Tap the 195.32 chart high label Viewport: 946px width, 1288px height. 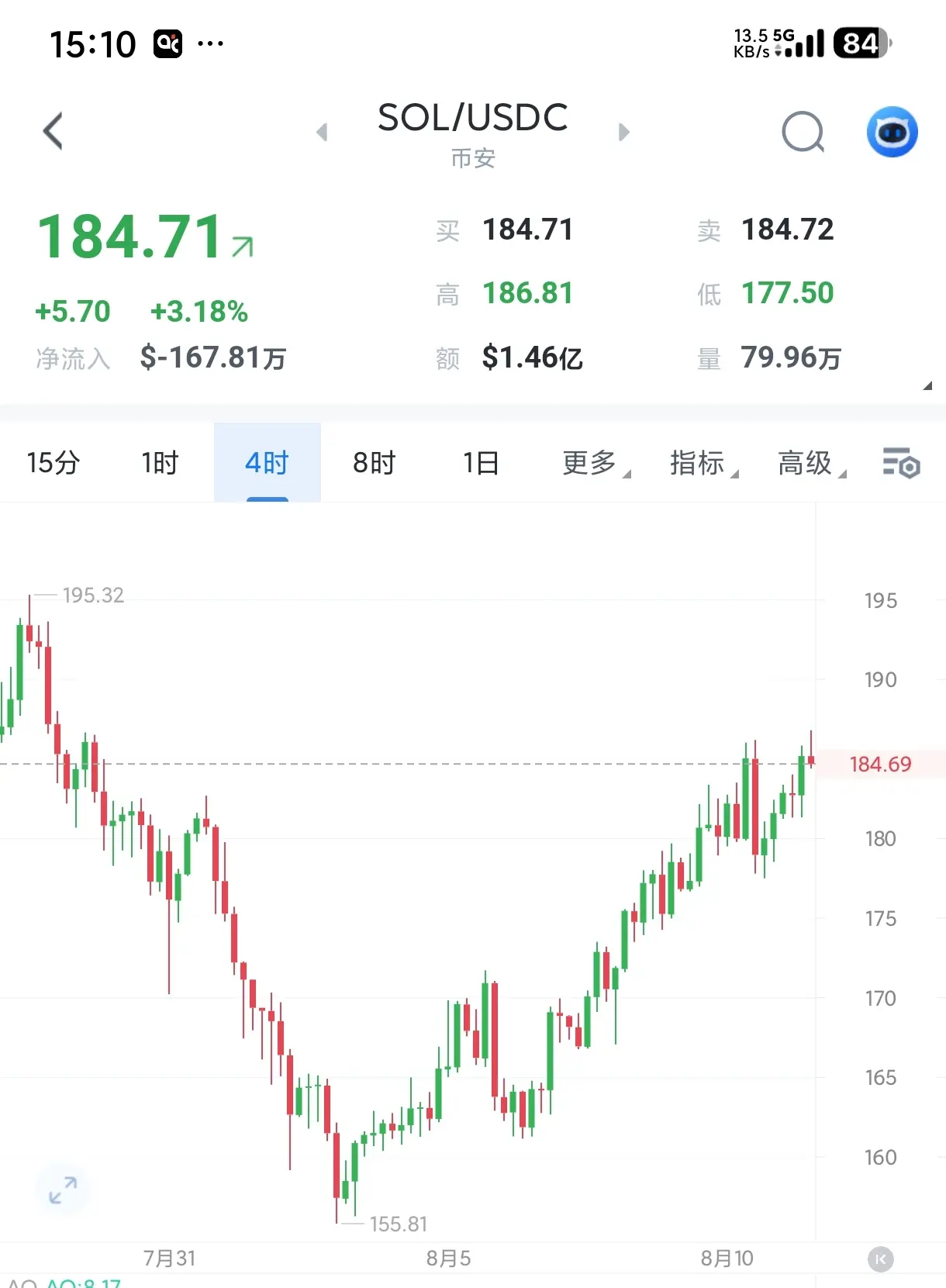pos(93,596)
